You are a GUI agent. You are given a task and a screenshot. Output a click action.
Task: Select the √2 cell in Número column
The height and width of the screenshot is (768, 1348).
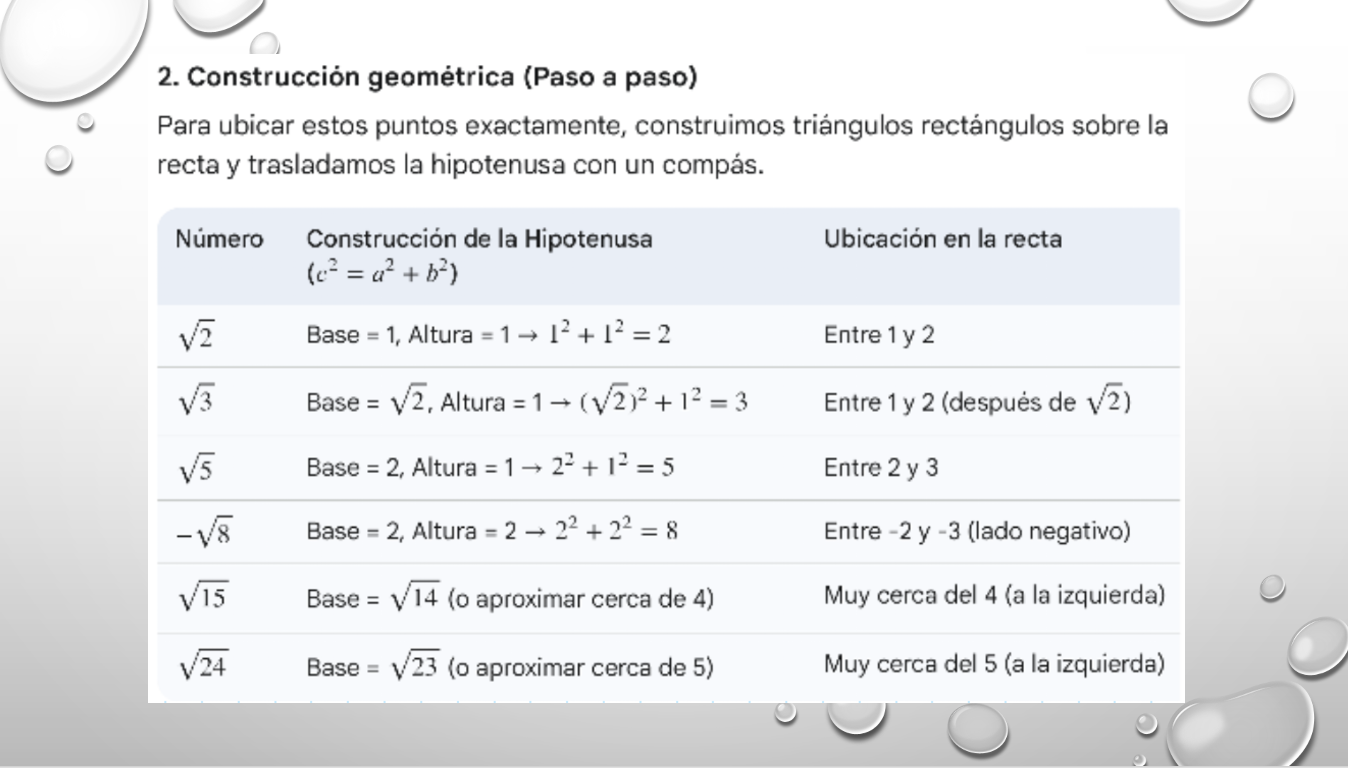196,336
